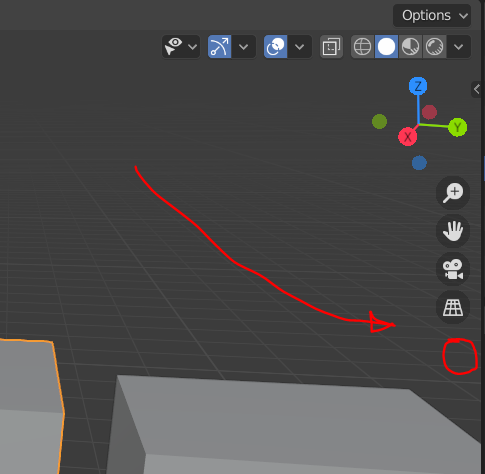The image size is (485, 474).
Task: Select the gray cube in the viewport
Action: [293, 427]
